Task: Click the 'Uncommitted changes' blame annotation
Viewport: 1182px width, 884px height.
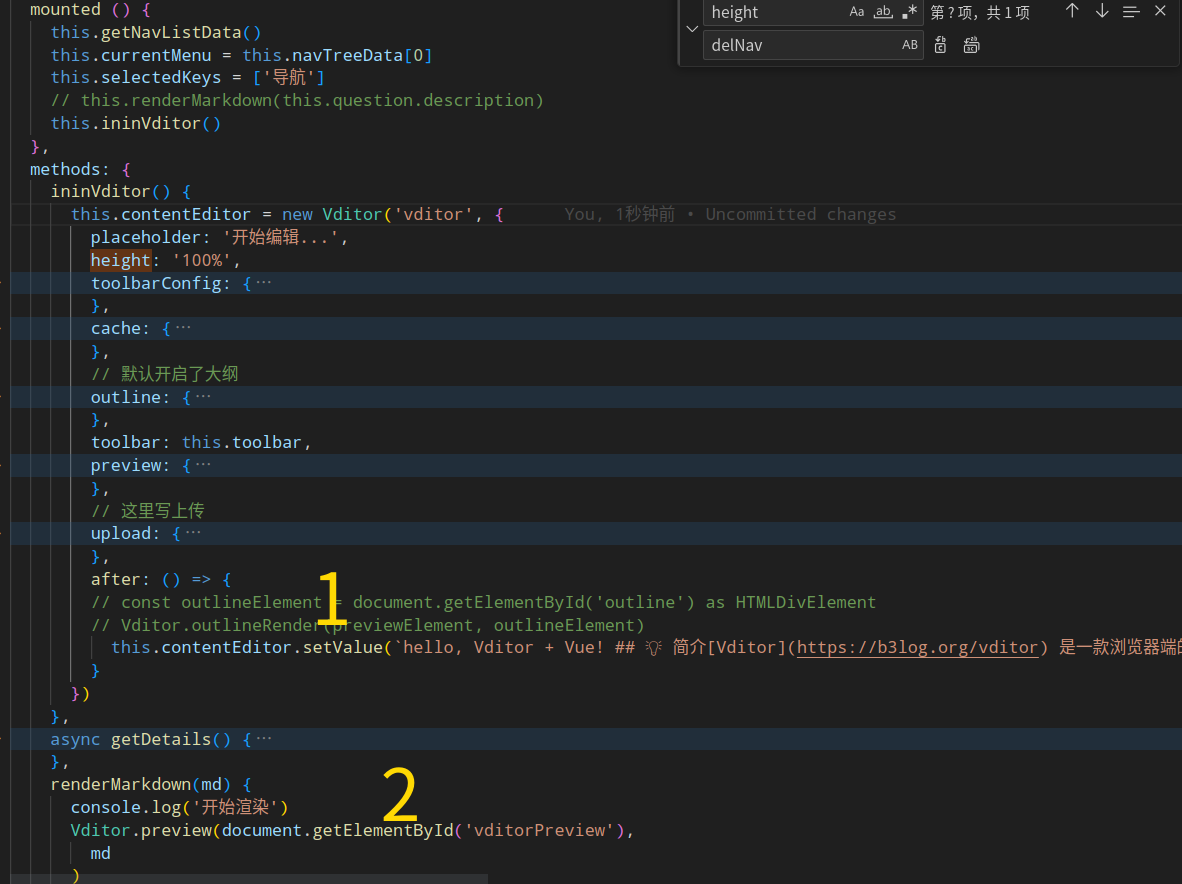Action: point(801,214)
